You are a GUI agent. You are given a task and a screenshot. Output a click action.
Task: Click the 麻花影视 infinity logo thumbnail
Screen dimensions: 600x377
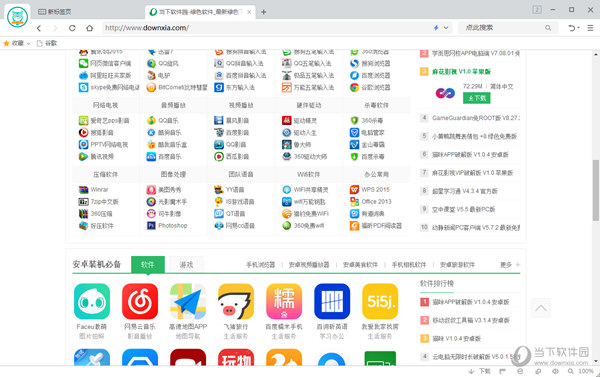coord(445,92)
